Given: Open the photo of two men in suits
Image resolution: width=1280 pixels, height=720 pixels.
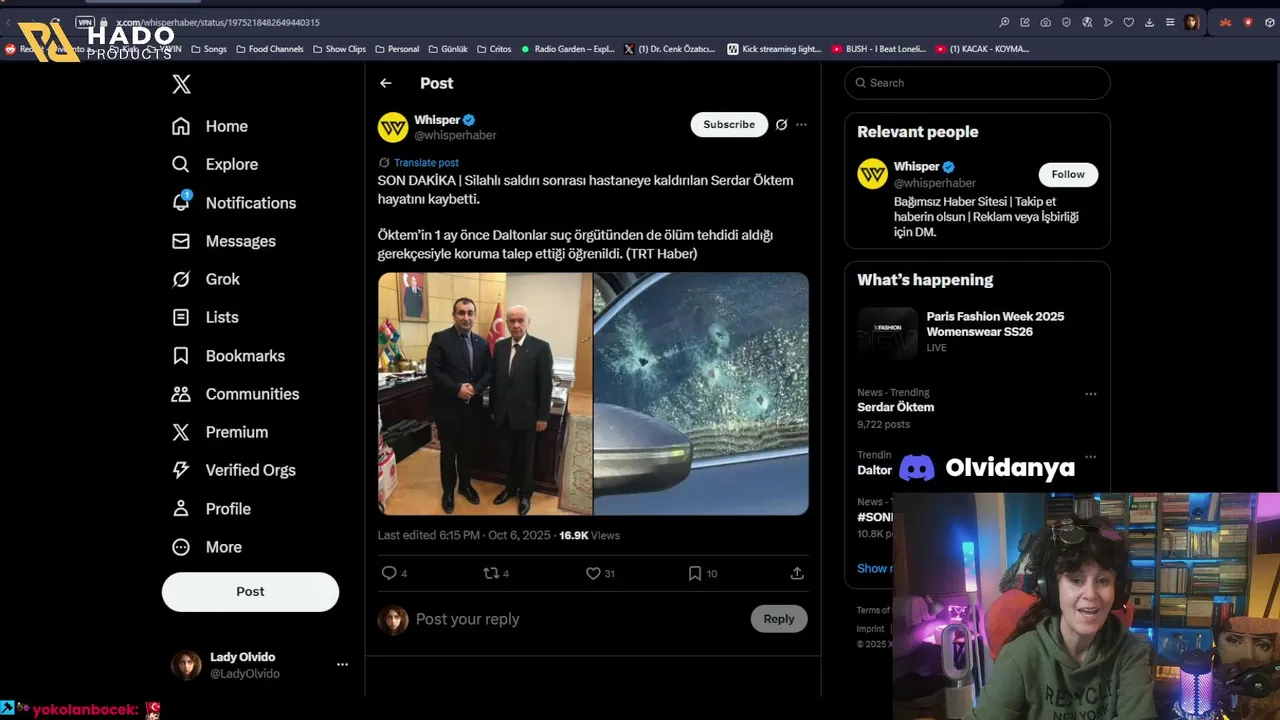Looking at the screenshot, I should [485, 394].
